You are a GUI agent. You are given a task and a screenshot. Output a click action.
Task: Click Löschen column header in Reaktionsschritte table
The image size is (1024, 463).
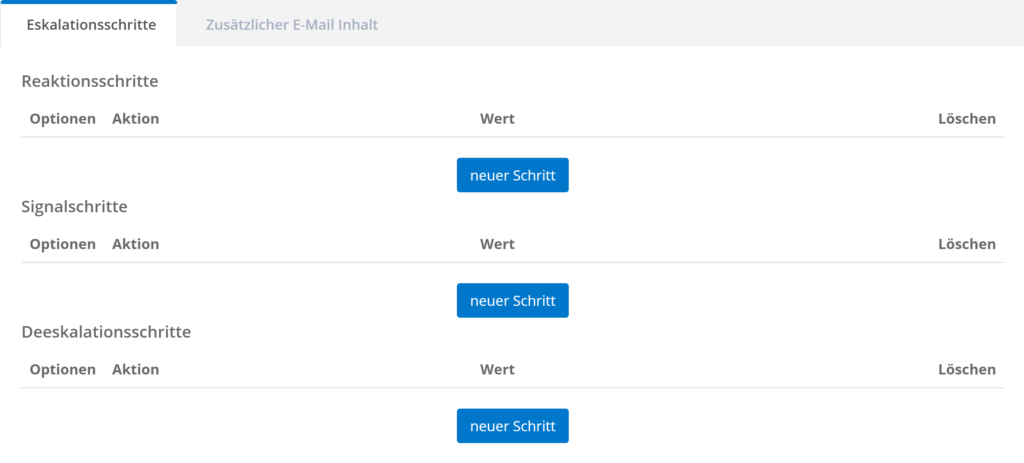(966, 119)
